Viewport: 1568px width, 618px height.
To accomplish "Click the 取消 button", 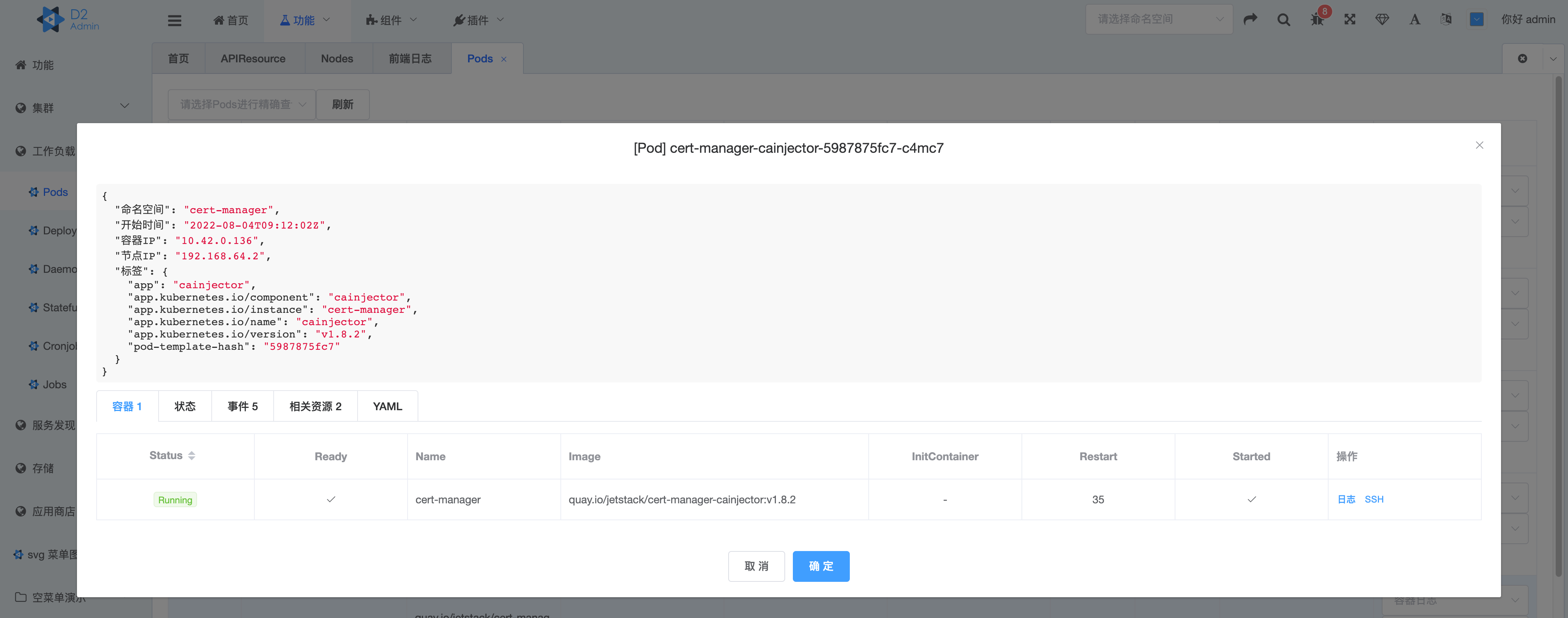I will (x=756, y=566).
